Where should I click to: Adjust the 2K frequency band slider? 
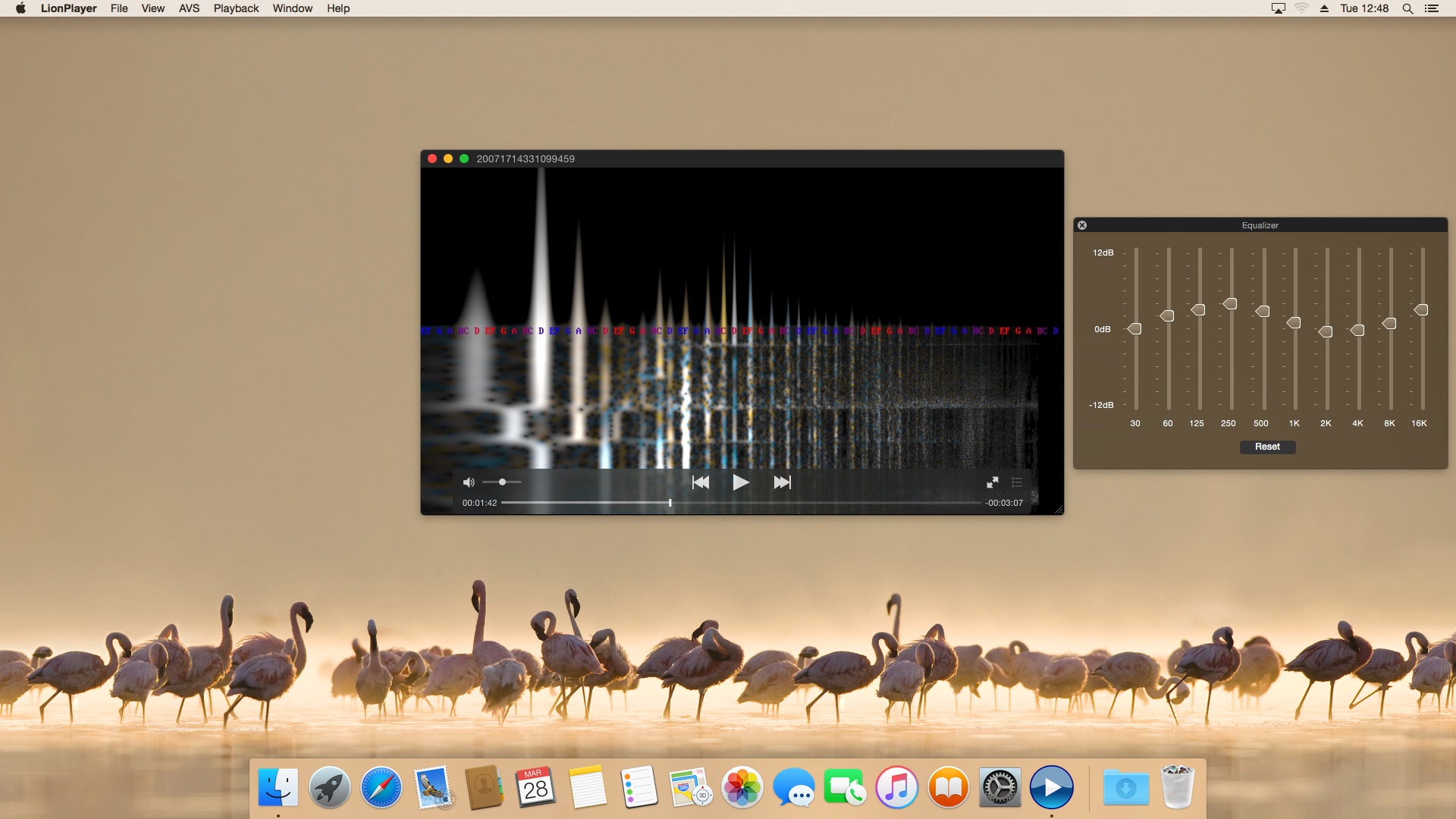[x=1326, y=332]
